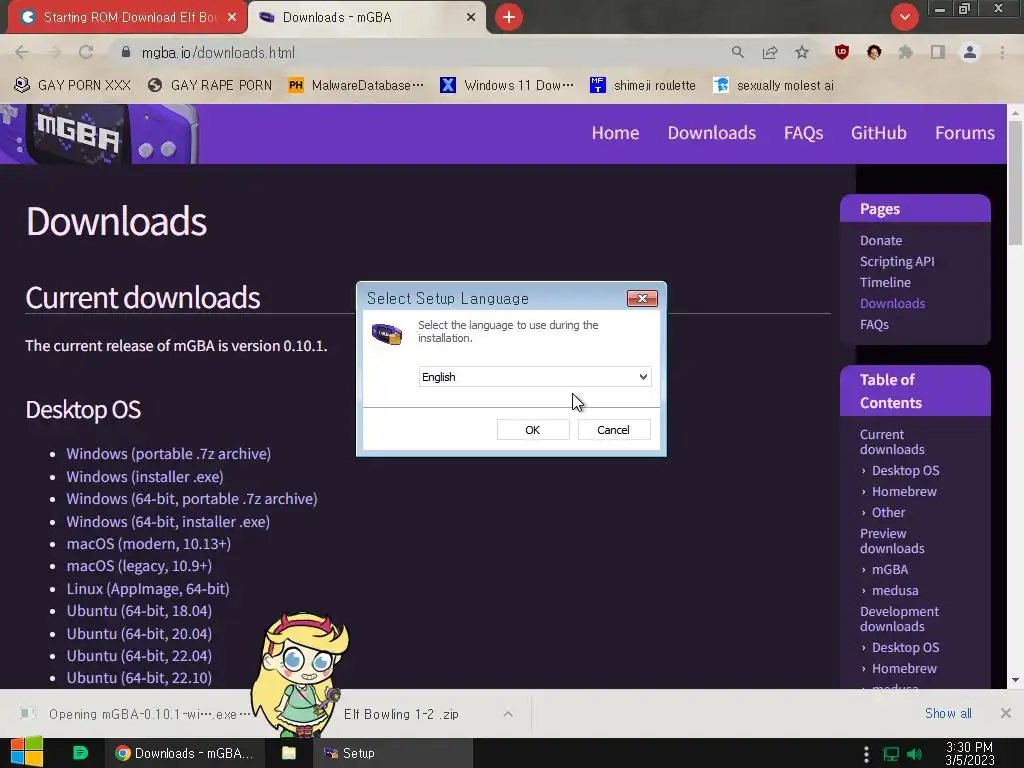1024x768 pixels.
Task: Open the shimeji roulette bookmark
Action: coord(643,86)
